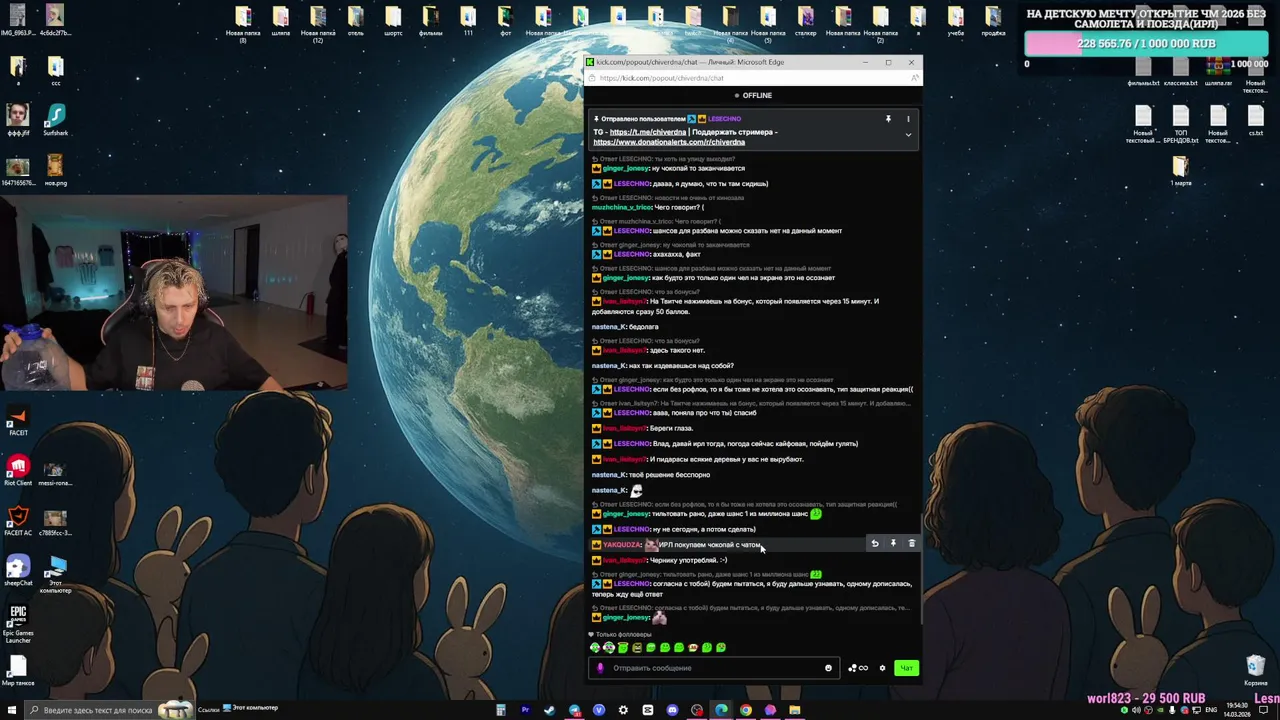1280x720 pixels.
Task: Switch ENG input language in tray
Action: click(1213, 710)
